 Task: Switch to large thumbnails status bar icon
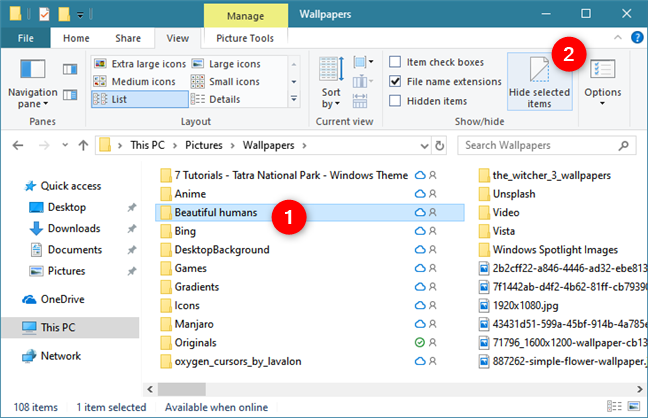[x=634, y=406]
